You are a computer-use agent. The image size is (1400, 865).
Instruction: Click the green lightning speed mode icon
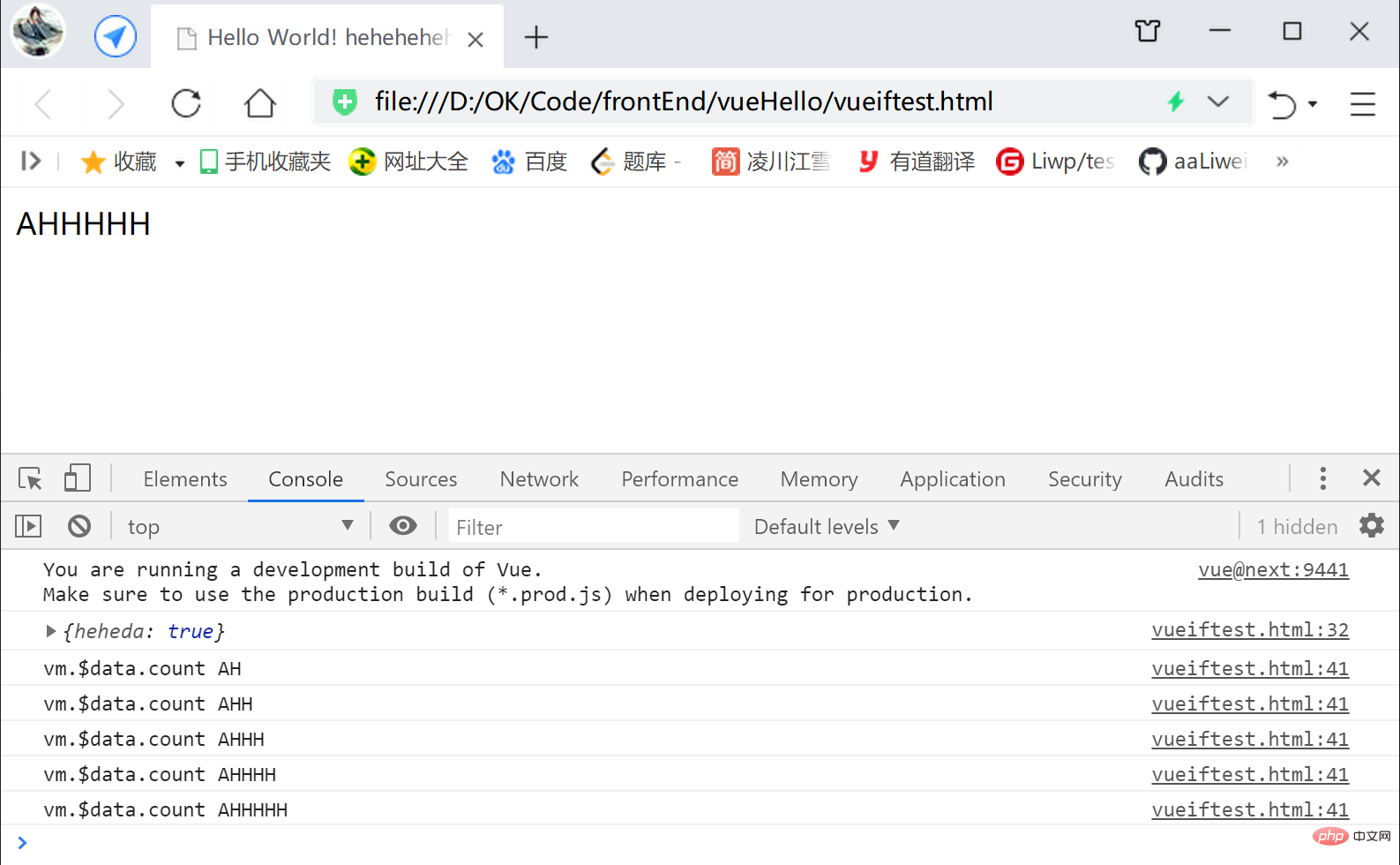(1176, 102)
